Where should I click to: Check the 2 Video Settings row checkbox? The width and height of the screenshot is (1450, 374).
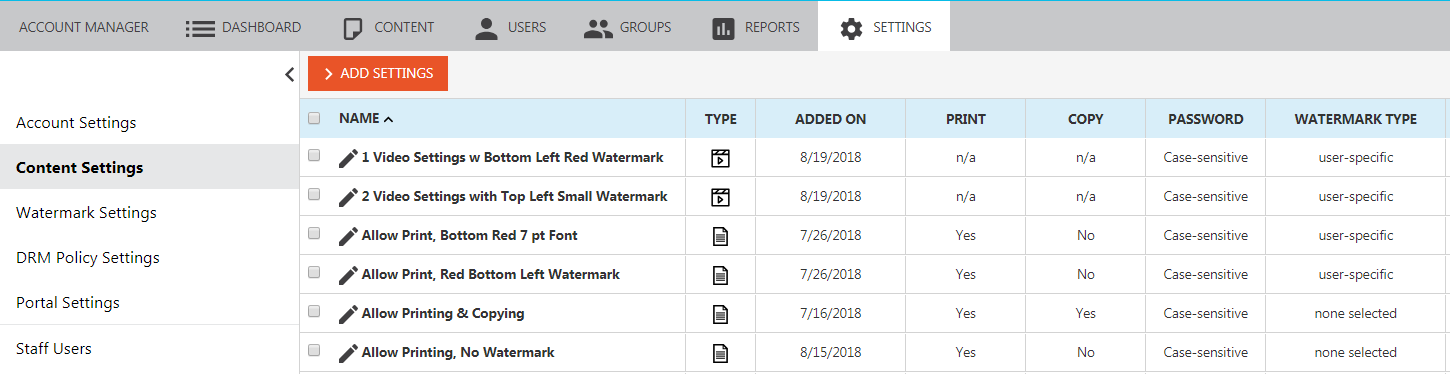click(314, 195)
